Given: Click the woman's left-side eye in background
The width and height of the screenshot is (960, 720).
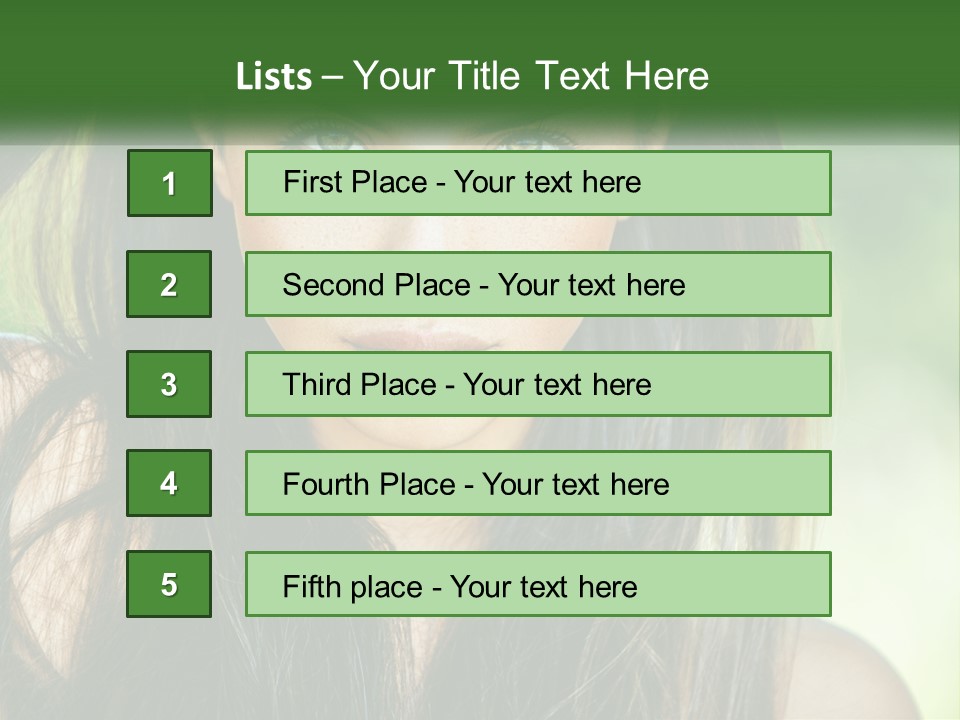Looking at the screenshot, I should click(330, 140).
